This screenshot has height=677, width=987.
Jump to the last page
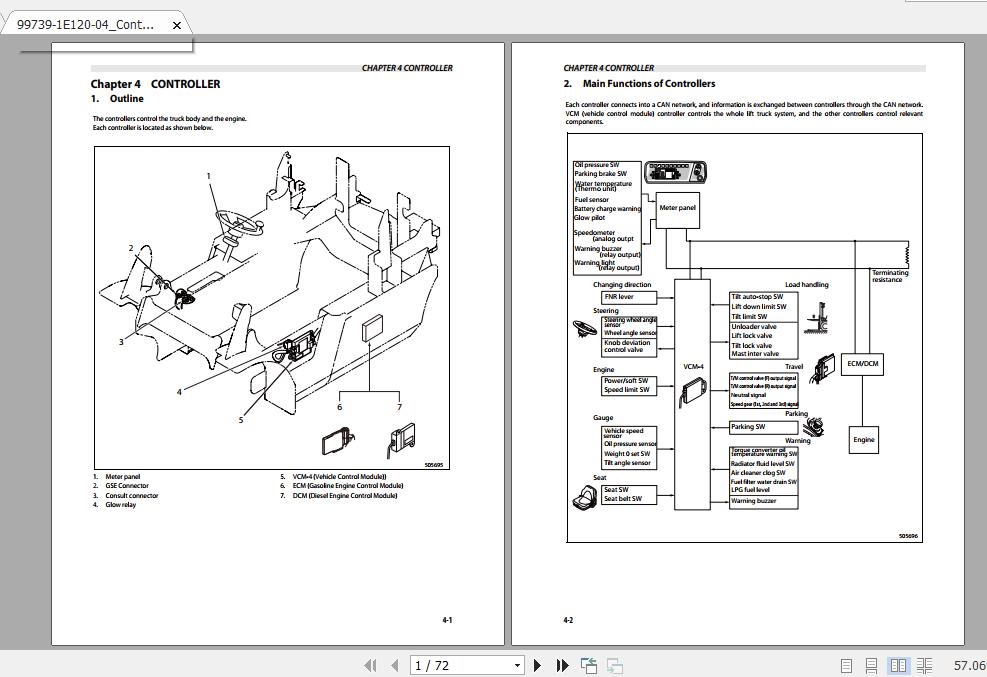562,665
